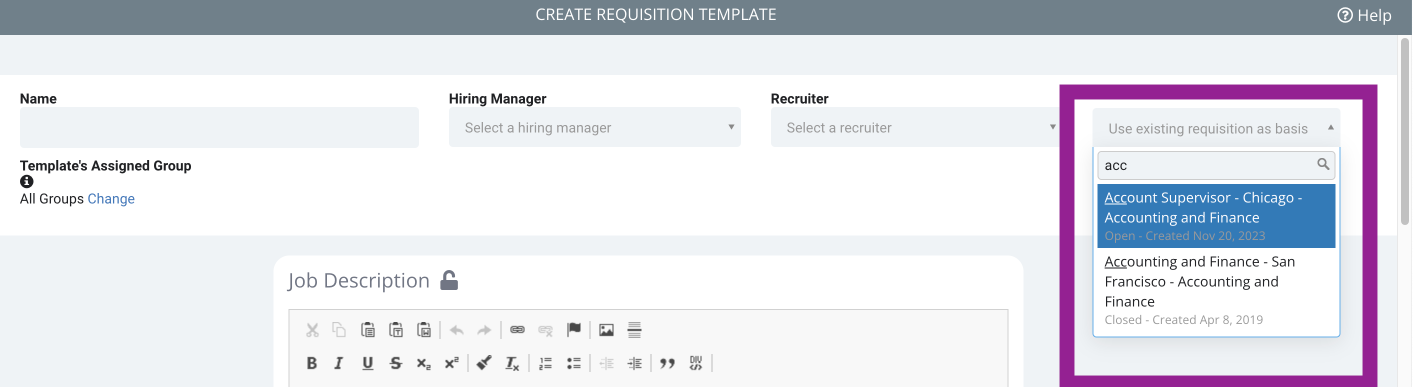The width and height of the screenshot is (1413, 387).
Task: Open the Recruiter dropdown
Action: [916, 127]
